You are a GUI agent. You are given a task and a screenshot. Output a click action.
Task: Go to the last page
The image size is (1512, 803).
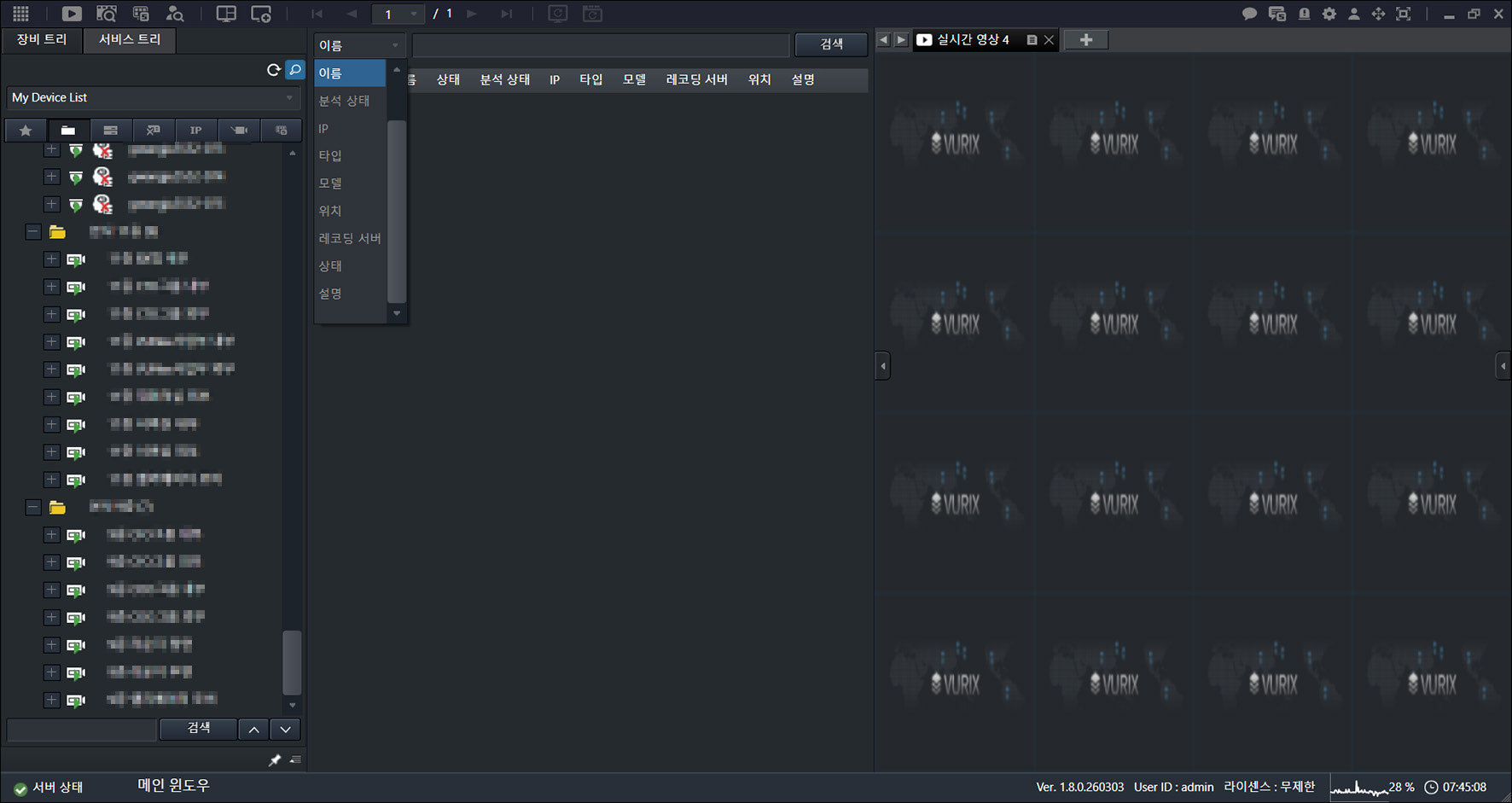tap(507, 14)
